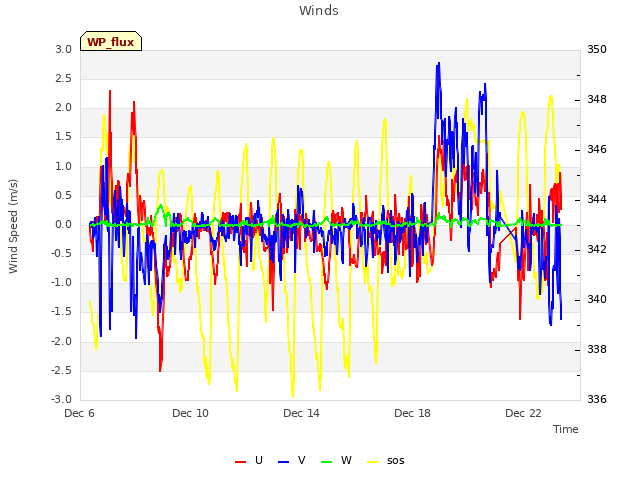Screen dimensions: 640x480
Task: Toggle the U series in legend
Action: pos(249,460)
